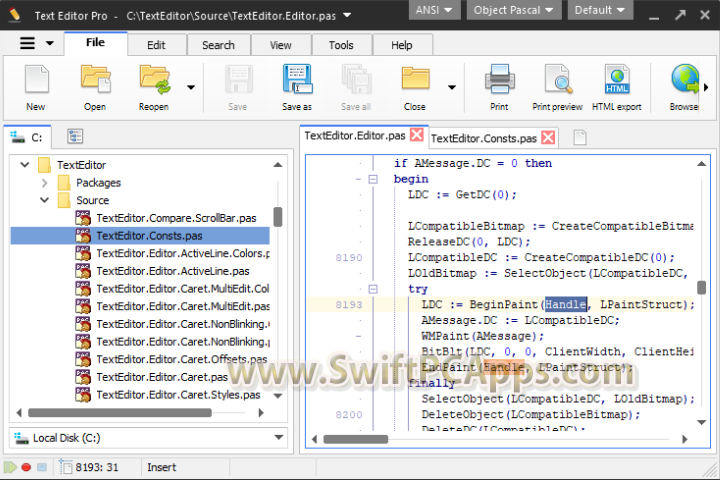Click the Save as floppy icon
The width and height of the screenshot is (720, 480).
coord(297,79)
